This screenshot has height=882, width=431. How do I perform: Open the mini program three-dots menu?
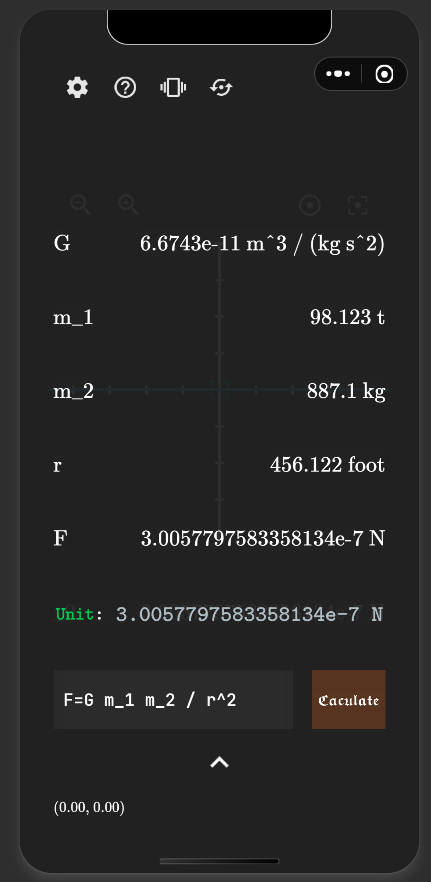(338, 74)
